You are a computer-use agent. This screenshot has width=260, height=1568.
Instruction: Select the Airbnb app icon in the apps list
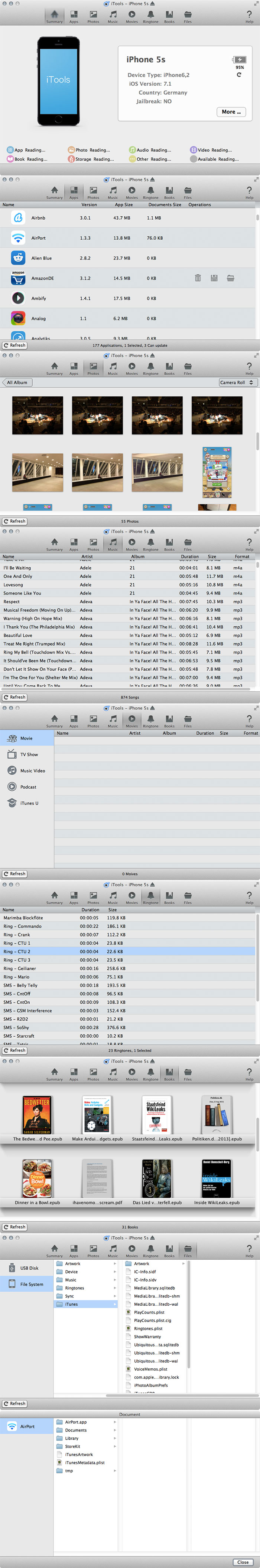(18, 217)
